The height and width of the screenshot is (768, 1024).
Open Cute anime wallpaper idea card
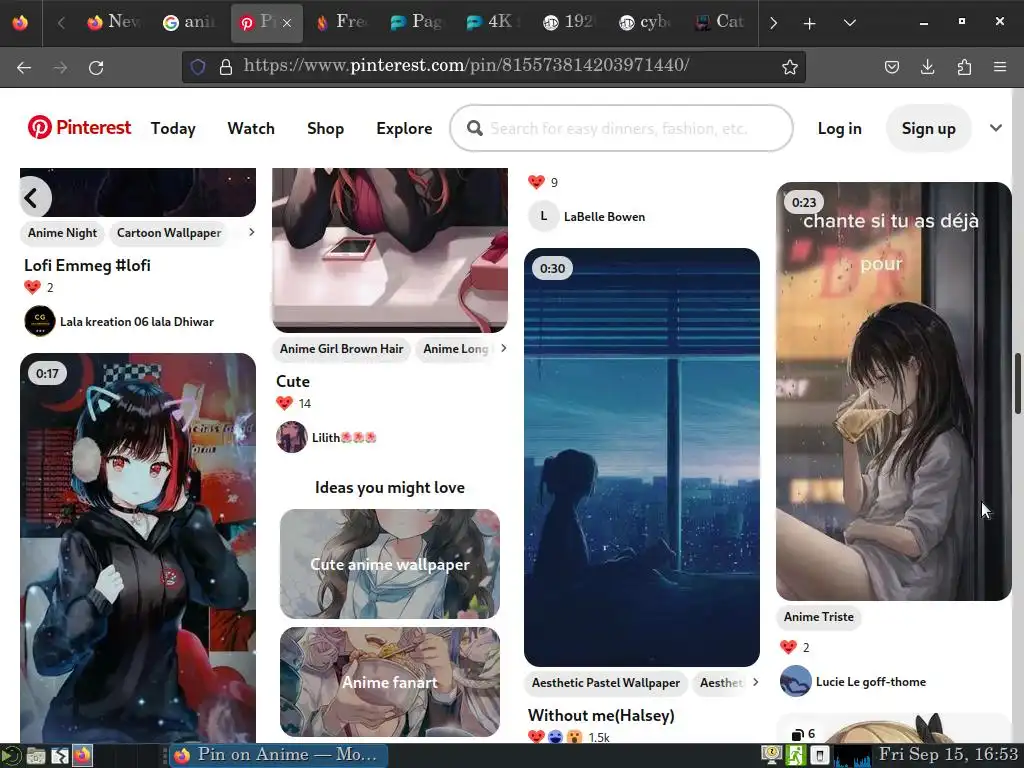[x=390, y=564]
